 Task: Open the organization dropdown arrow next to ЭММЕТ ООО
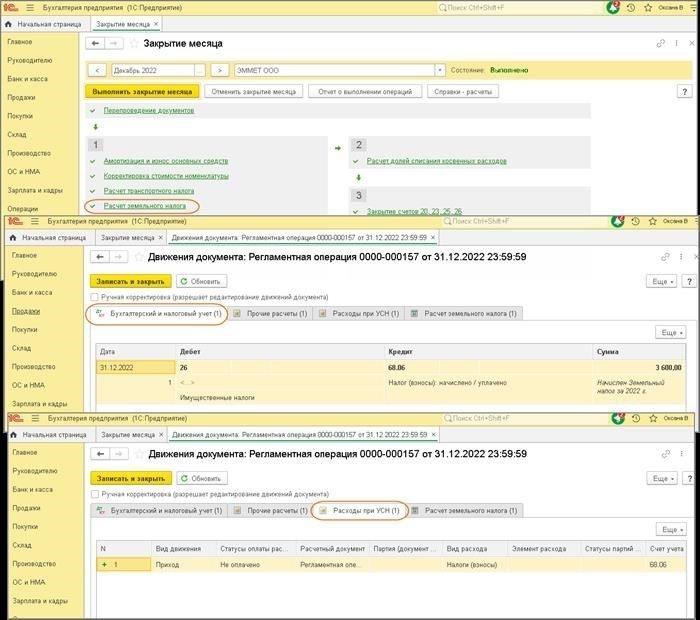[440, 70]
